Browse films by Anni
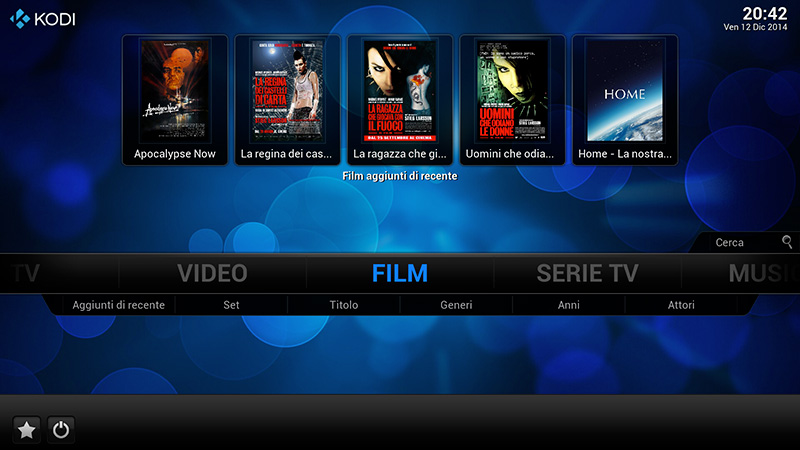The image size is (800, 450). (568, 305)
